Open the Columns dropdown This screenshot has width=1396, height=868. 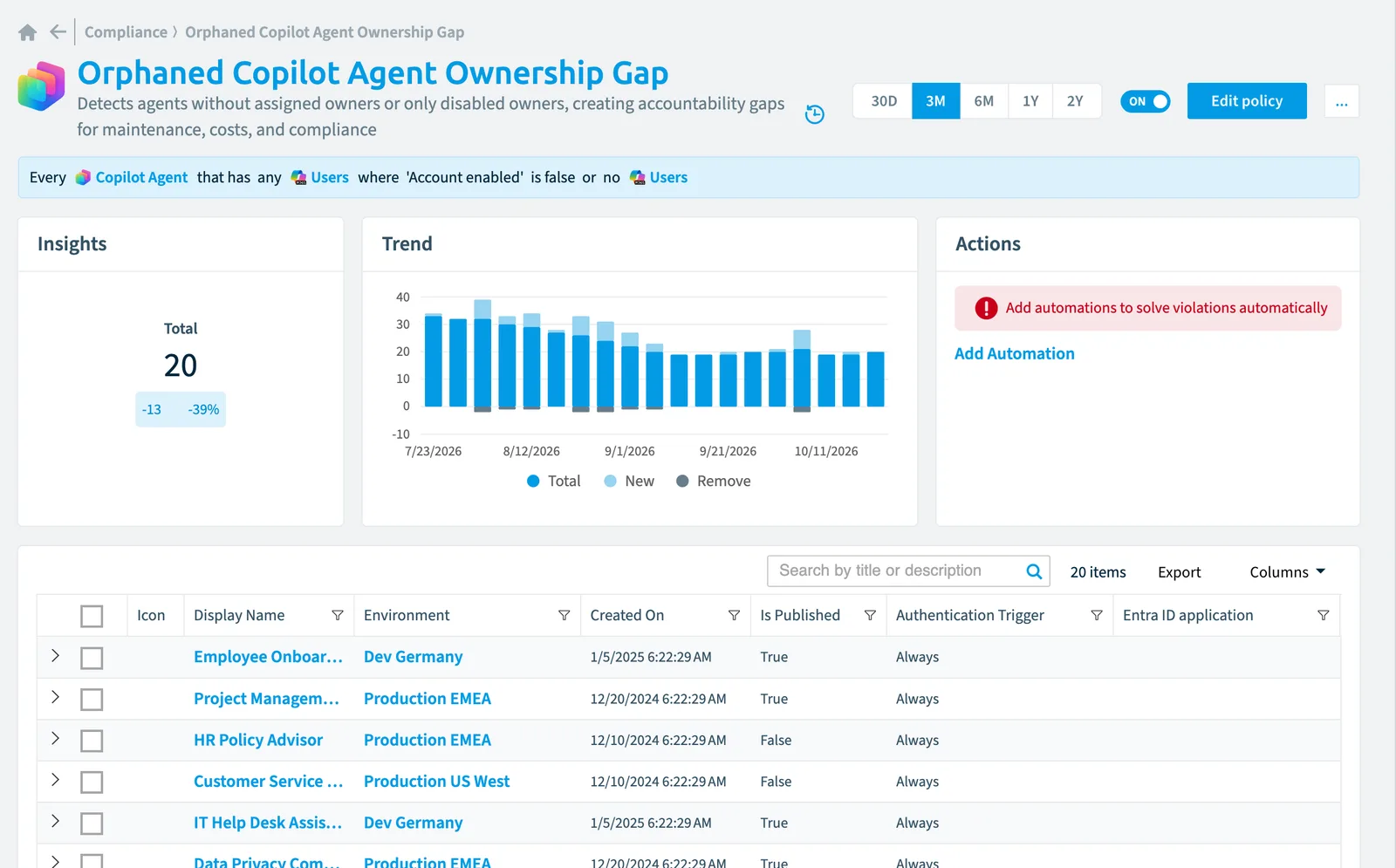click(x=1288, y=572)
